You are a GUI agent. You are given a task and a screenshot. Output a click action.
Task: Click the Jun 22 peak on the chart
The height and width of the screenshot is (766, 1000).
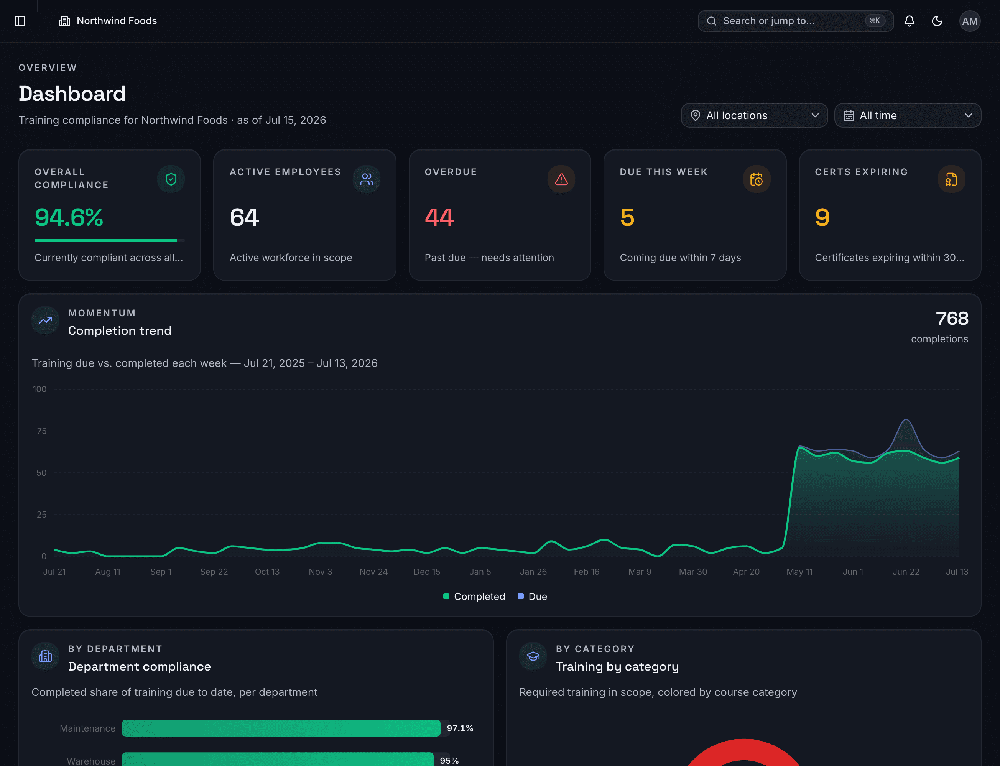(x=906, y=420)
